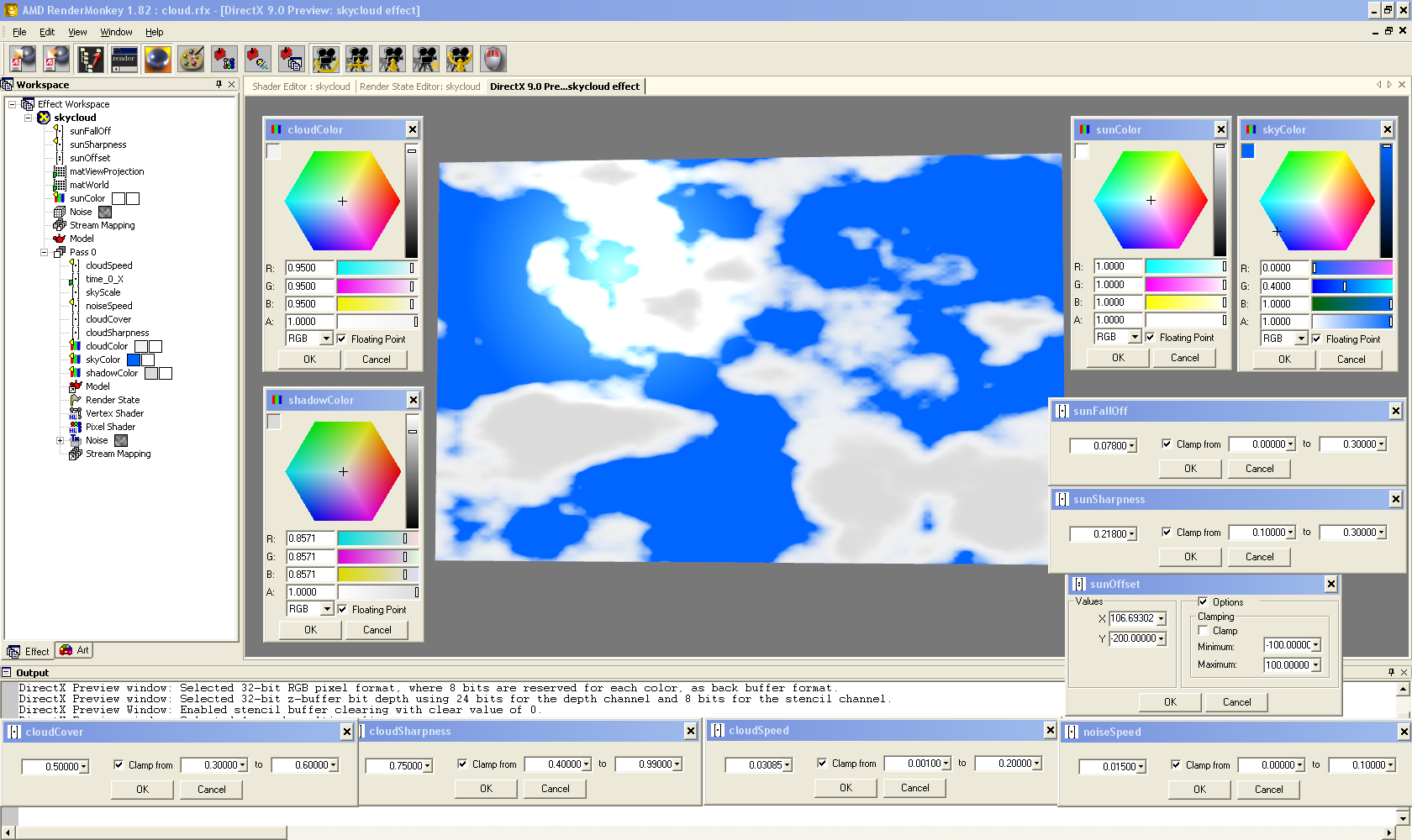This screenshot has width=1412, height=840.
Task: Click the skyColor variable icon in tree
Action: coord(76,360)
